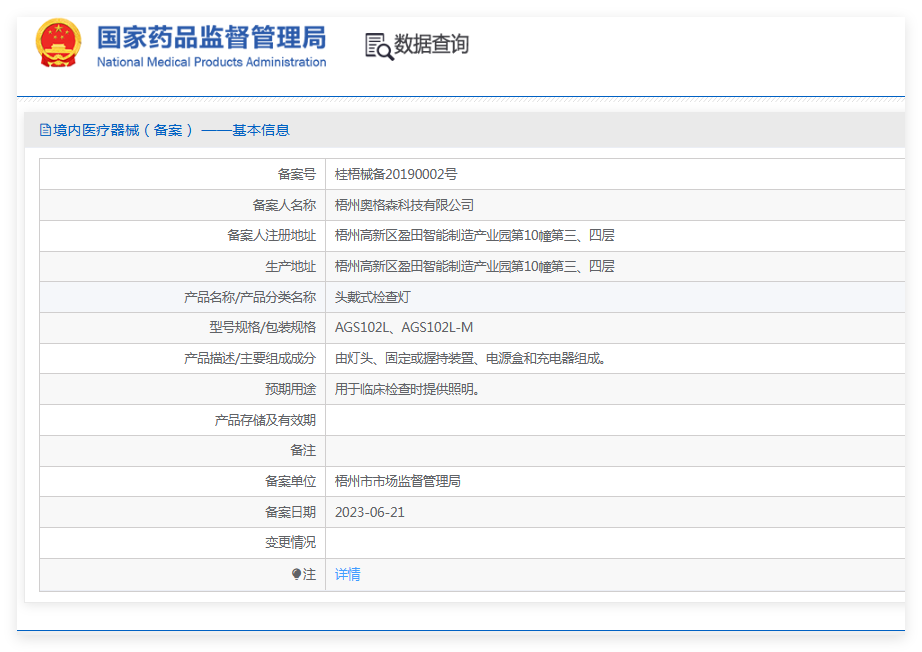Click the 产品存储及有效期 label
The height and width of the screenshot is (652, 922).
(x=265, y=420)
